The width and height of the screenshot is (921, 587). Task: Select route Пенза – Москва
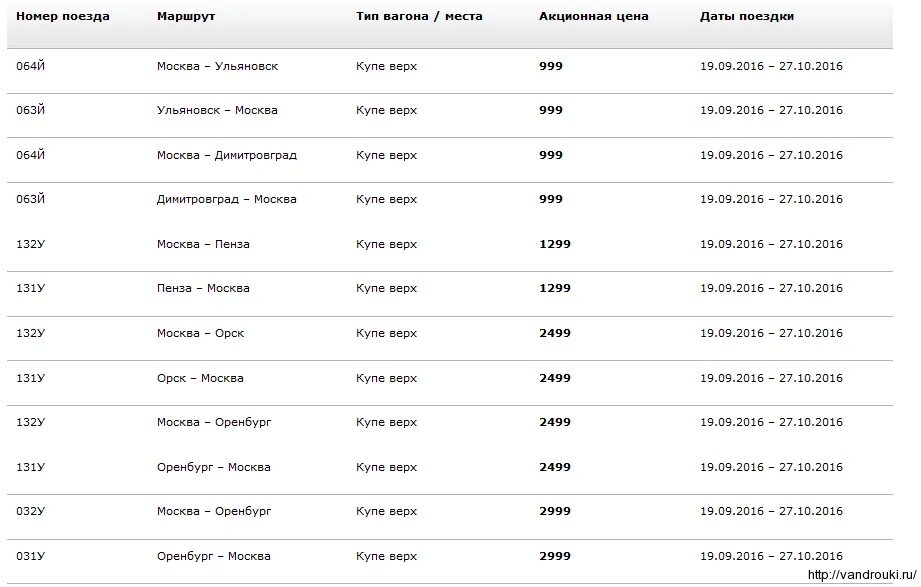203,289
